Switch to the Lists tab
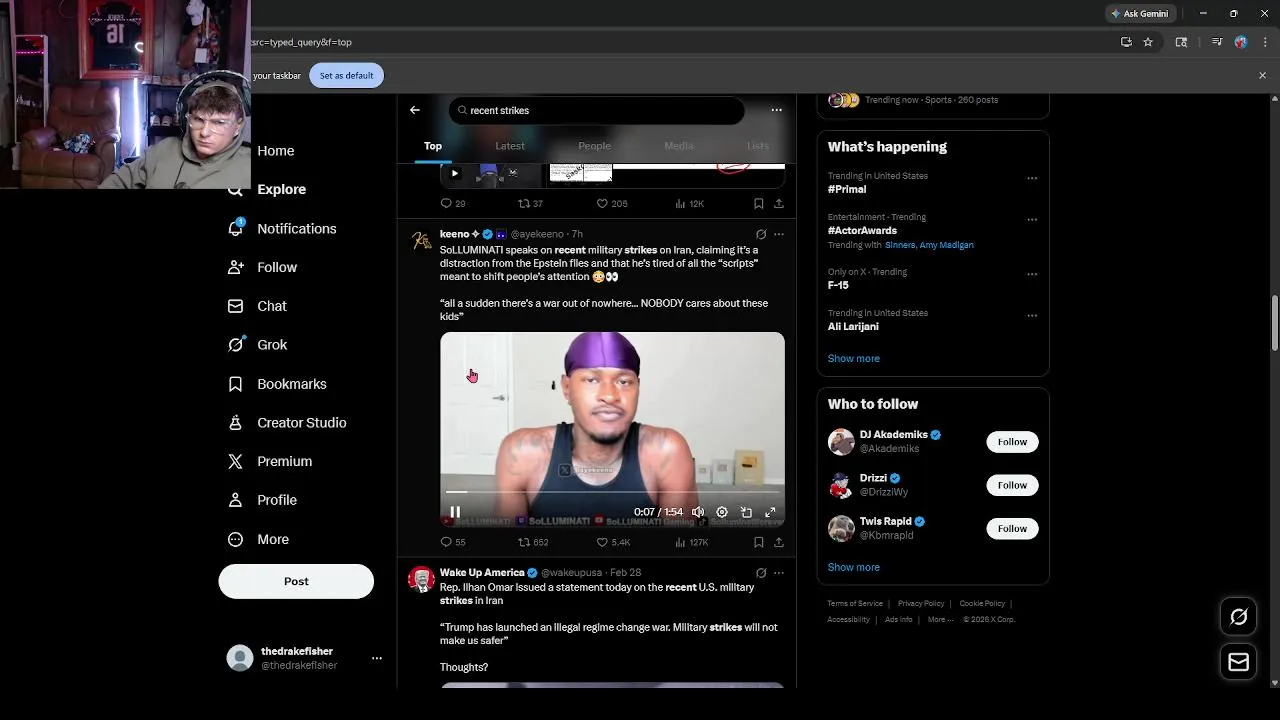1280x720 pixels. pyautogui.click(x=758, y=146)
